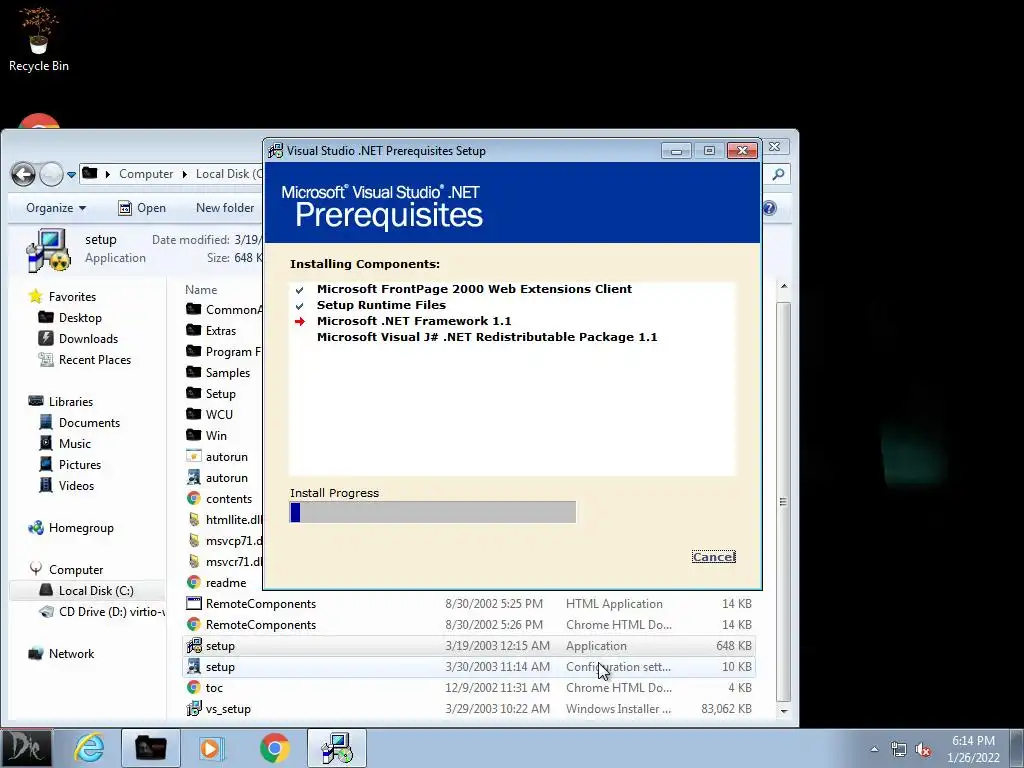Screen dimensions: 1024x768
Task: Select the readme file icon
Action: tap(193, 582)
